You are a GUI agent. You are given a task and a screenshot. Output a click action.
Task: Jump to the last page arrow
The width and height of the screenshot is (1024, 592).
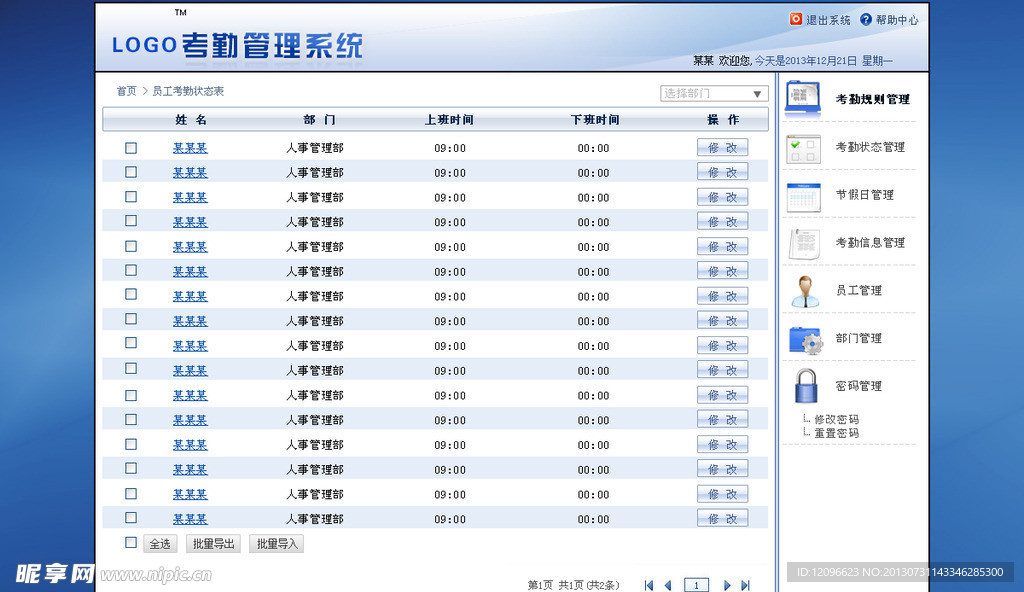[745, 585]
